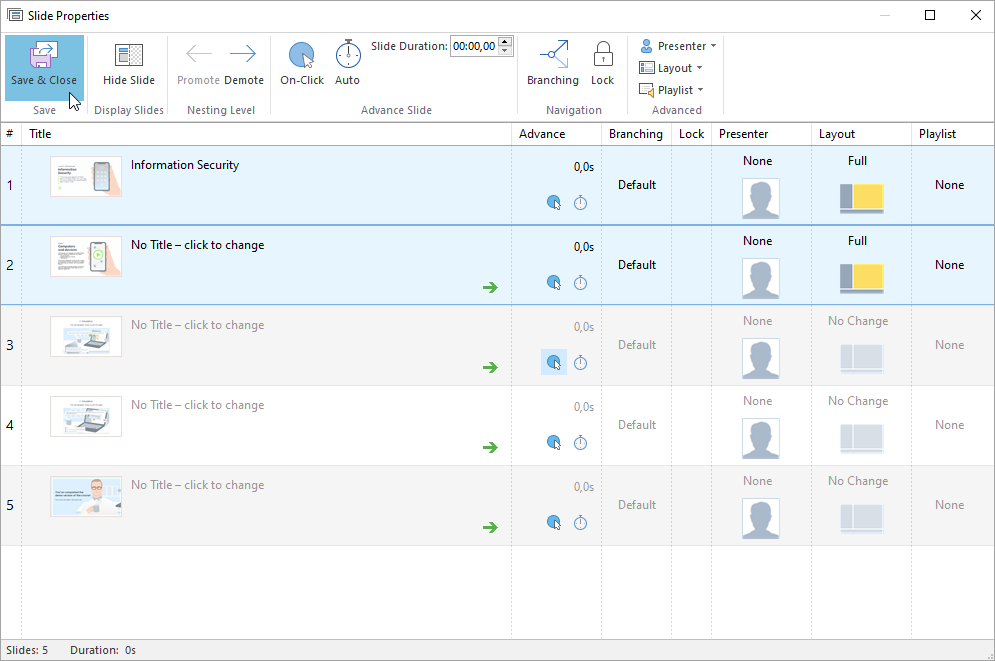Click the Save & Close icon
The width and height of the screenshot is (995, 661).
click(44, 56)
